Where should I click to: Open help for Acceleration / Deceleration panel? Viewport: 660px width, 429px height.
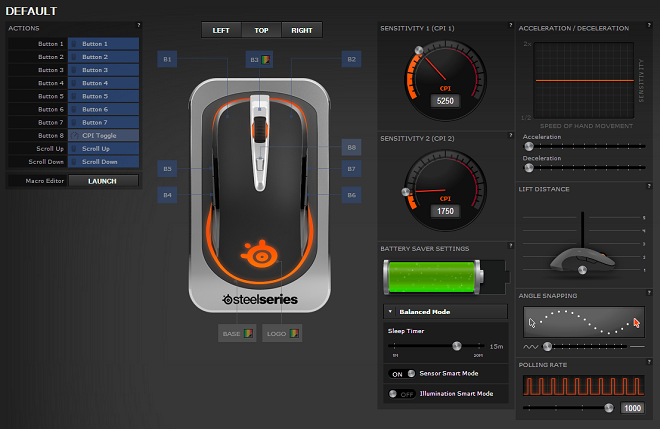tap(649, 25)
